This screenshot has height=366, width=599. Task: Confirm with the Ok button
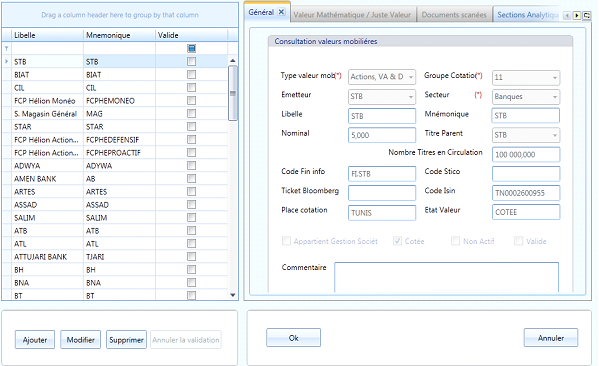click(x=293, y=338)
